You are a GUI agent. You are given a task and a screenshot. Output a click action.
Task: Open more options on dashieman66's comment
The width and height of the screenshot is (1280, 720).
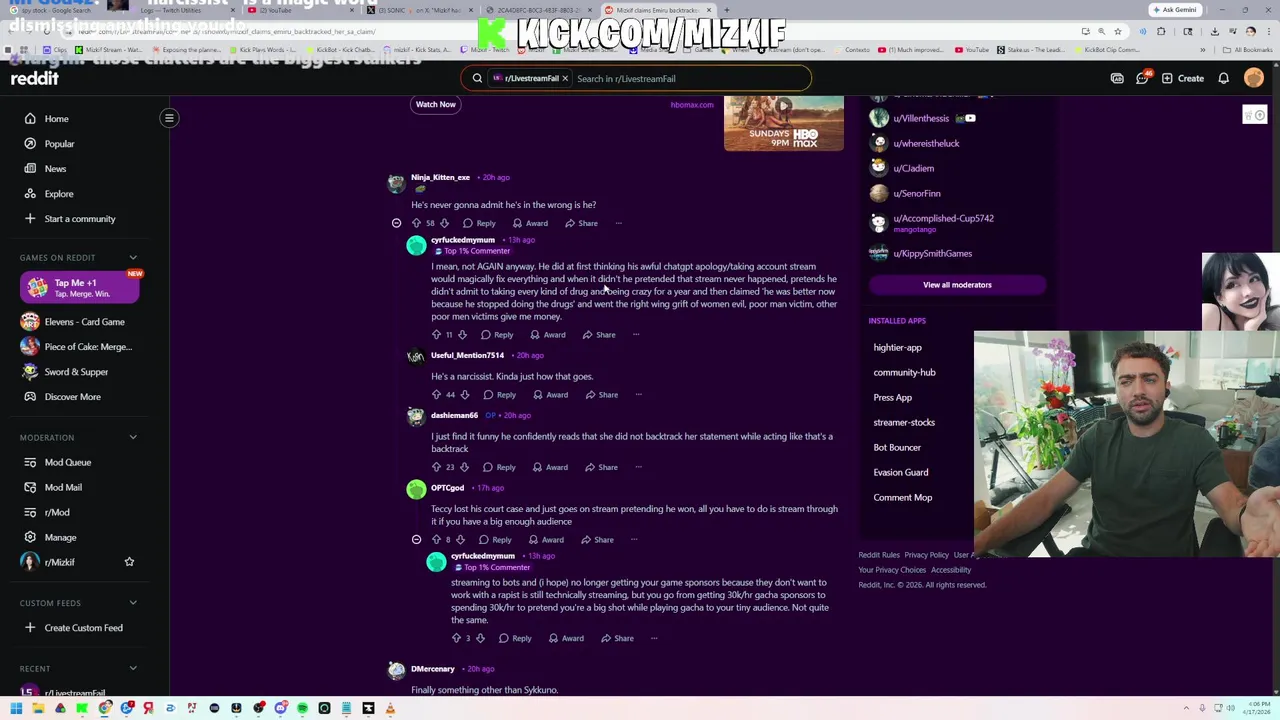point(638,467)
